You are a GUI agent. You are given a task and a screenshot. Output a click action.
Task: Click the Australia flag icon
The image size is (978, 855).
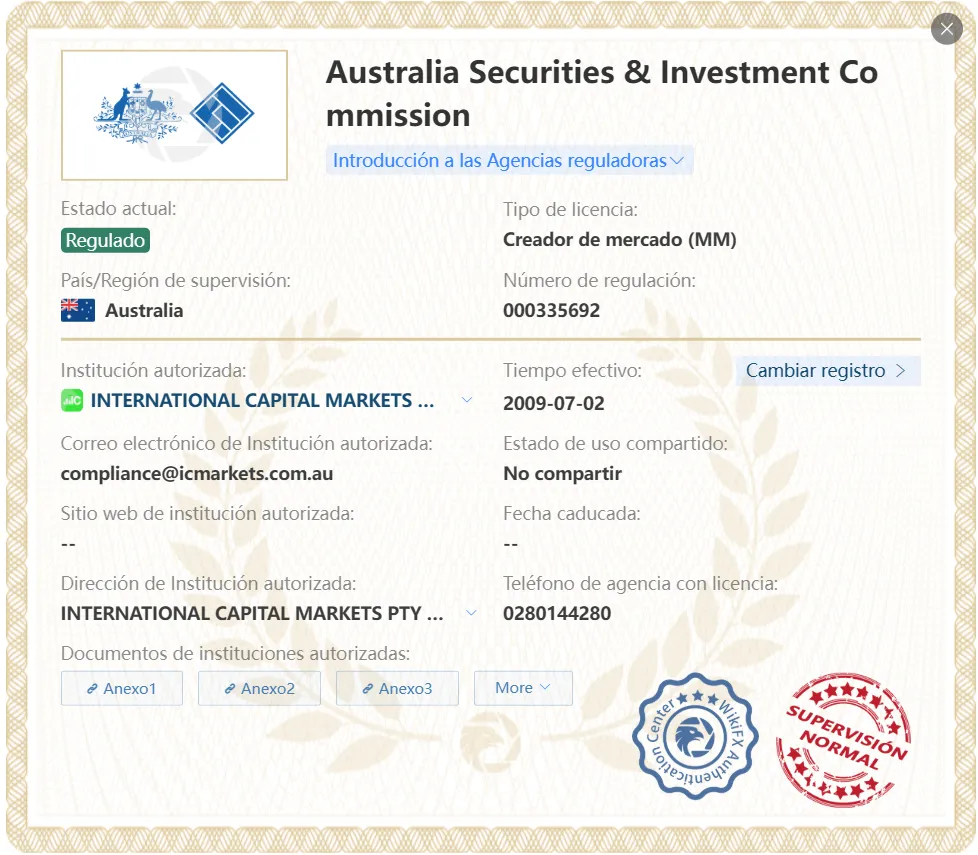(78, 310)
